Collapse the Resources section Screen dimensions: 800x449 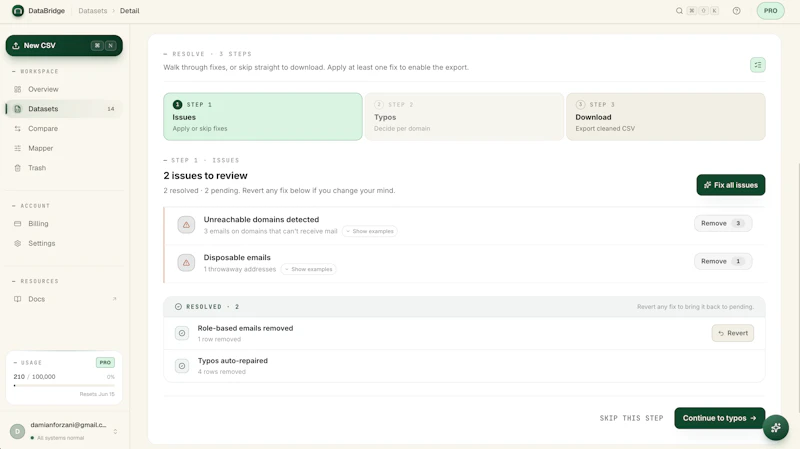tap(35, 281)
